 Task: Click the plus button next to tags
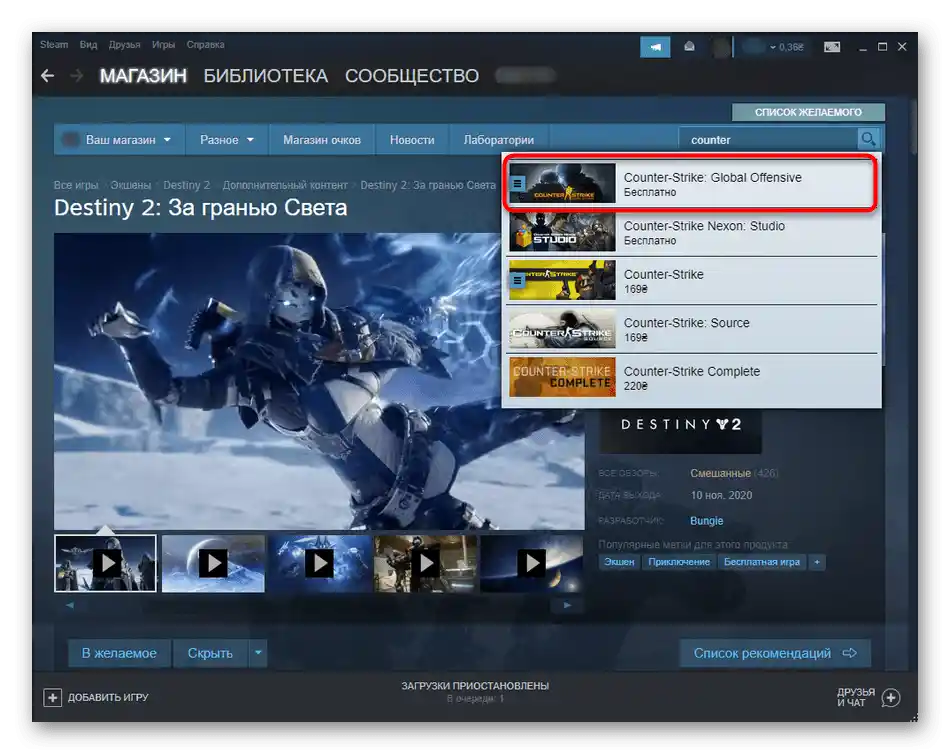point(817,562)
